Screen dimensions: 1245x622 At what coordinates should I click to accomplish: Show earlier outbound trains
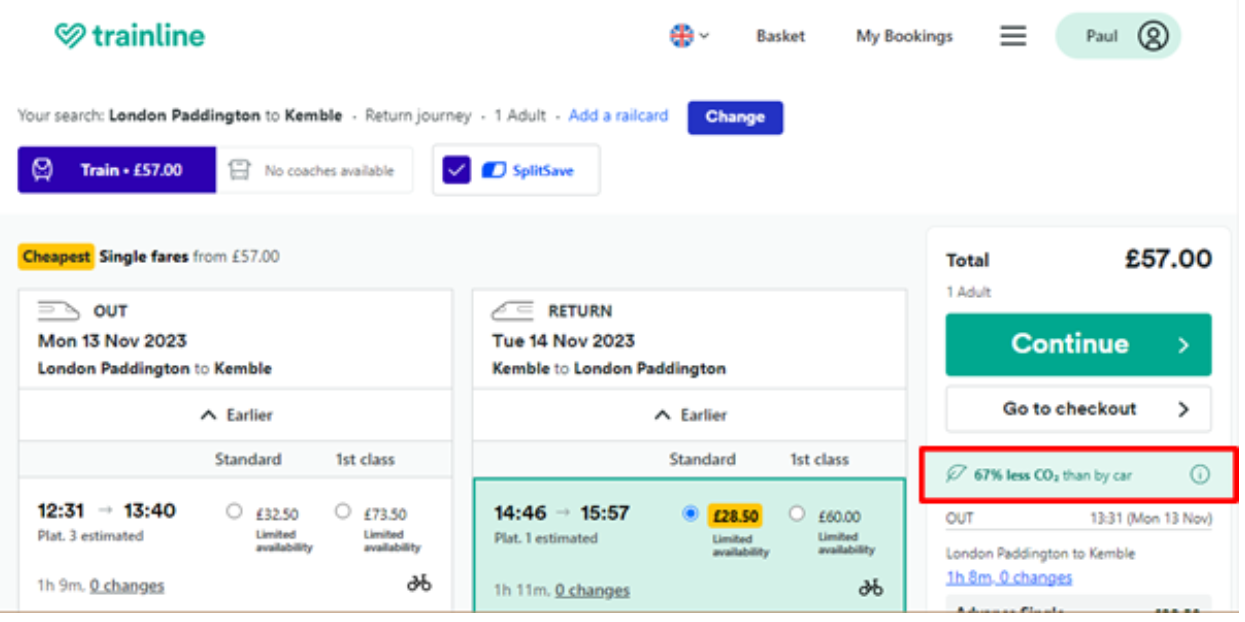[236, 415]
